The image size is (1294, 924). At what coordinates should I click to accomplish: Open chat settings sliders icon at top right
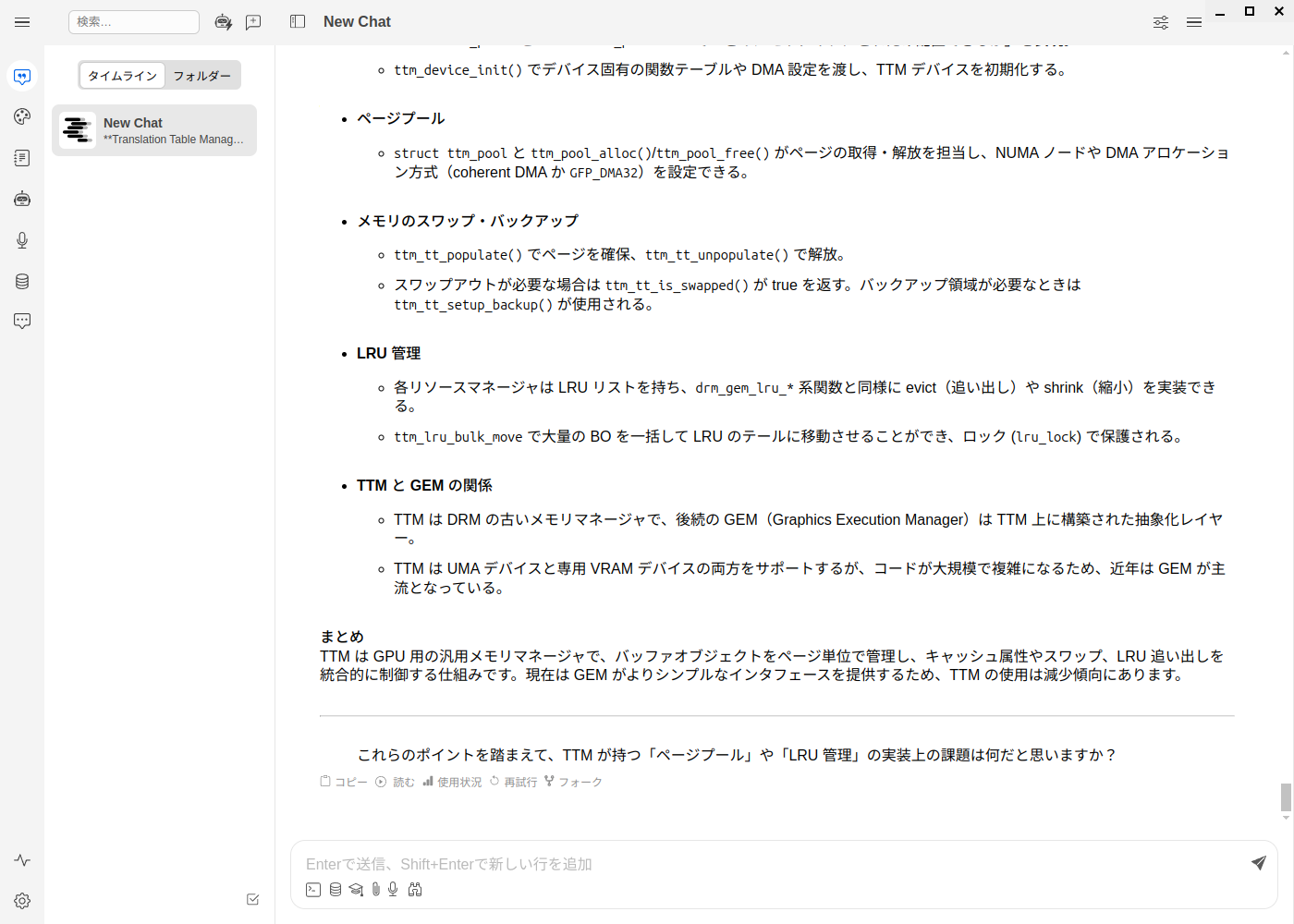pos(1161,22)
